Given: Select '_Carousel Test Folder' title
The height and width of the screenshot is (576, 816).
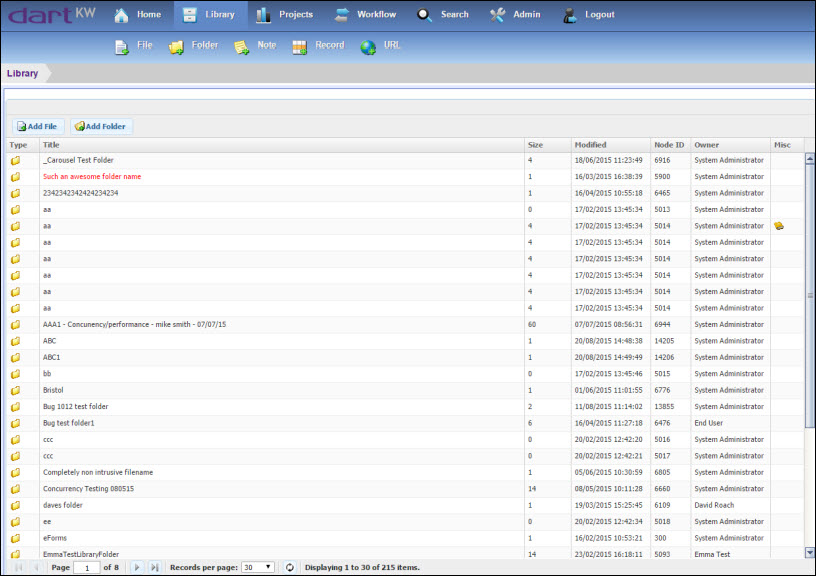Looking at the screenshot, I should pyautogui.click(x=78, y=160).
